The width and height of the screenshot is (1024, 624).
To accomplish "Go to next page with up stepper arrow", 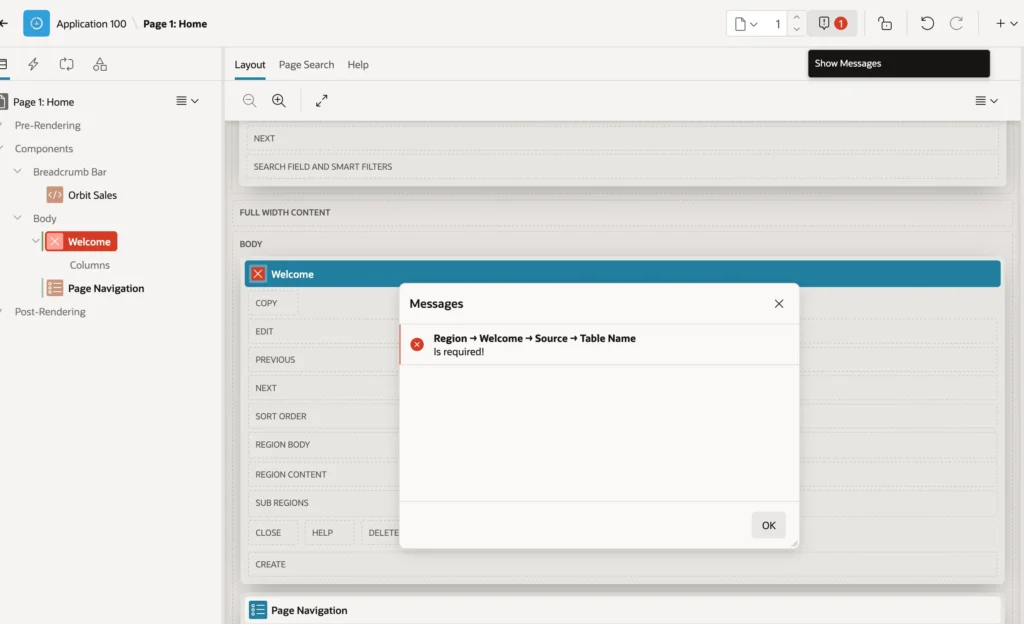I will pos(796,18).
